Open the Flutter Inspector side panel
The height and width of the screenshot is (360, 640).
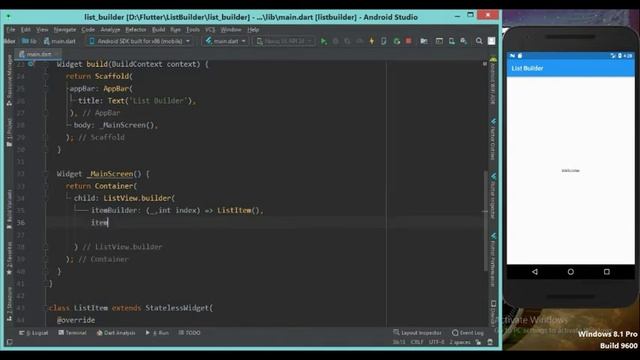[493, 196]
